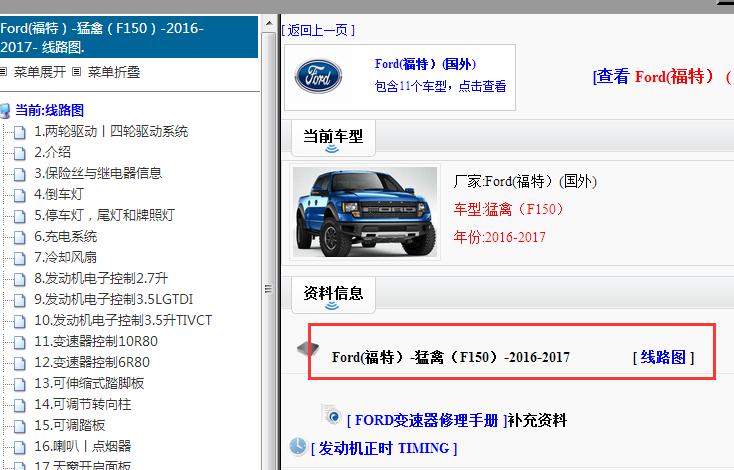Open 12.变速器控制6R80

tap(92, 362)
